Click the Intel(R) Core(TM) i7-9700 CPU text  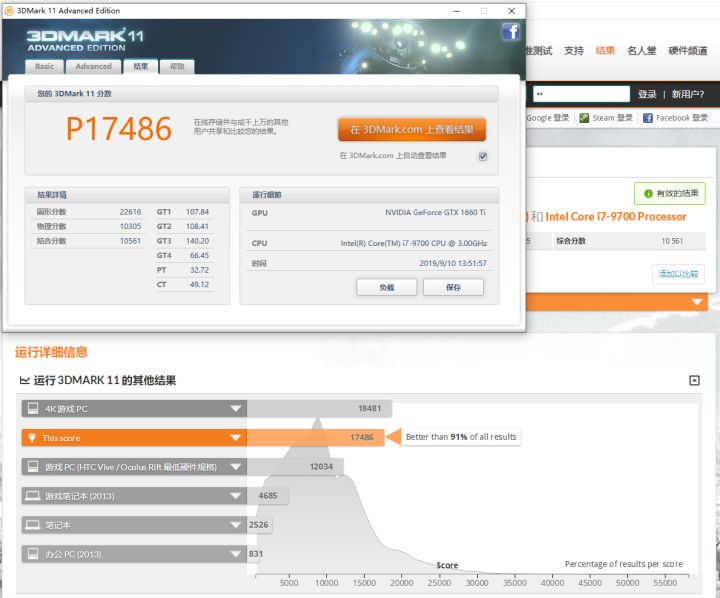[x=414, y=243]
